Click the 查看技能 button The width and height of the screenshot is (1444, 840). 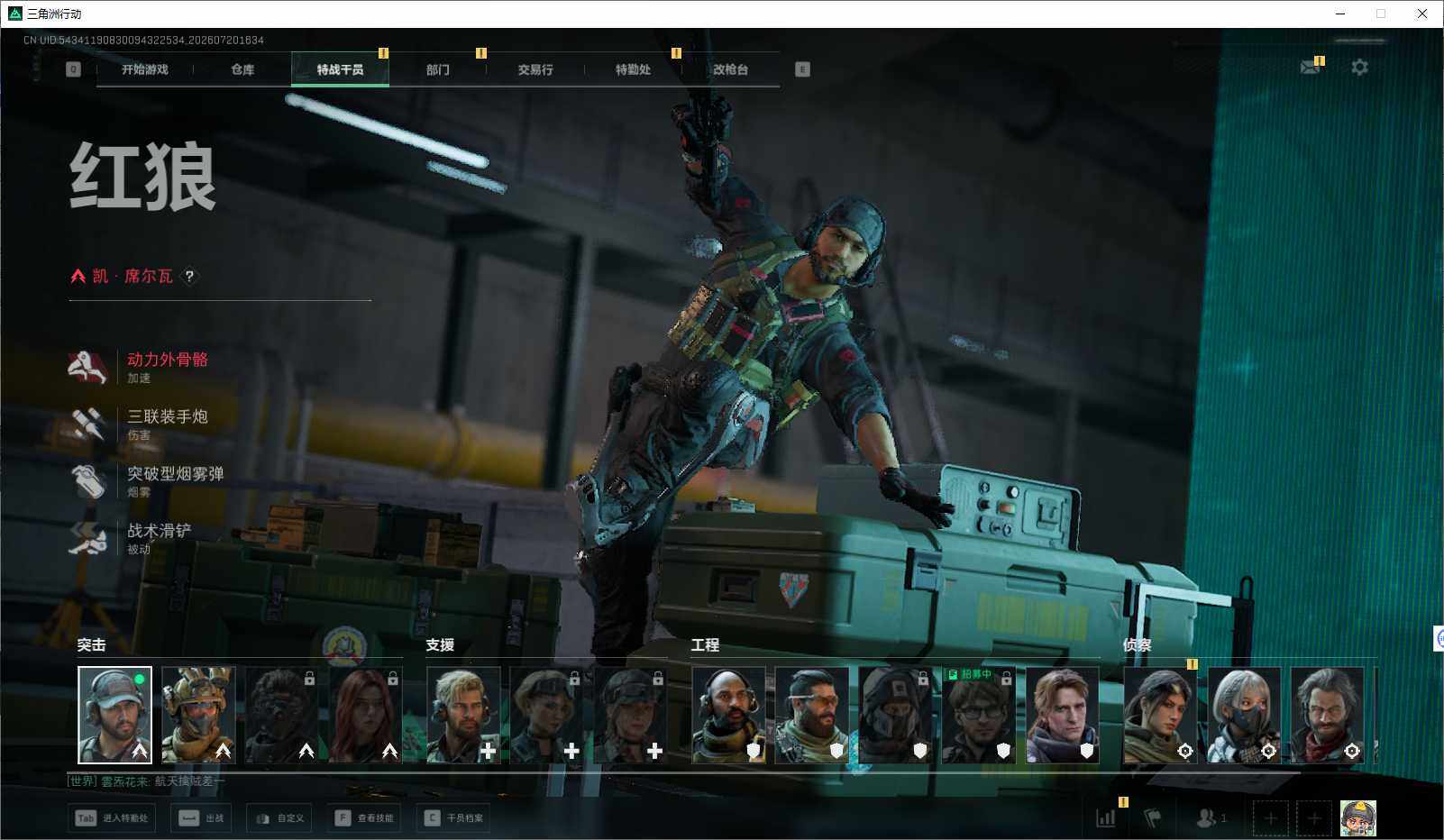[365, 818]
